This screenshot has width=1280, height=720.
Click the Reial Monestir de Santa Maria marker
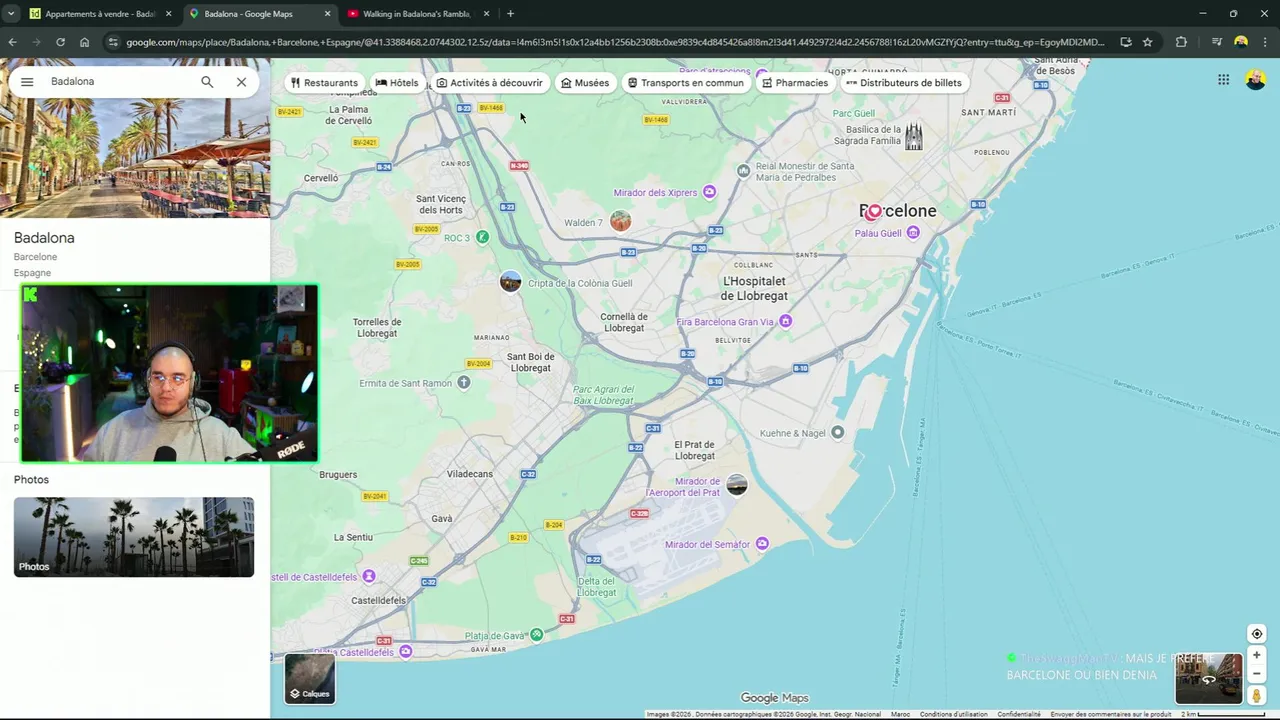[743, 171]
